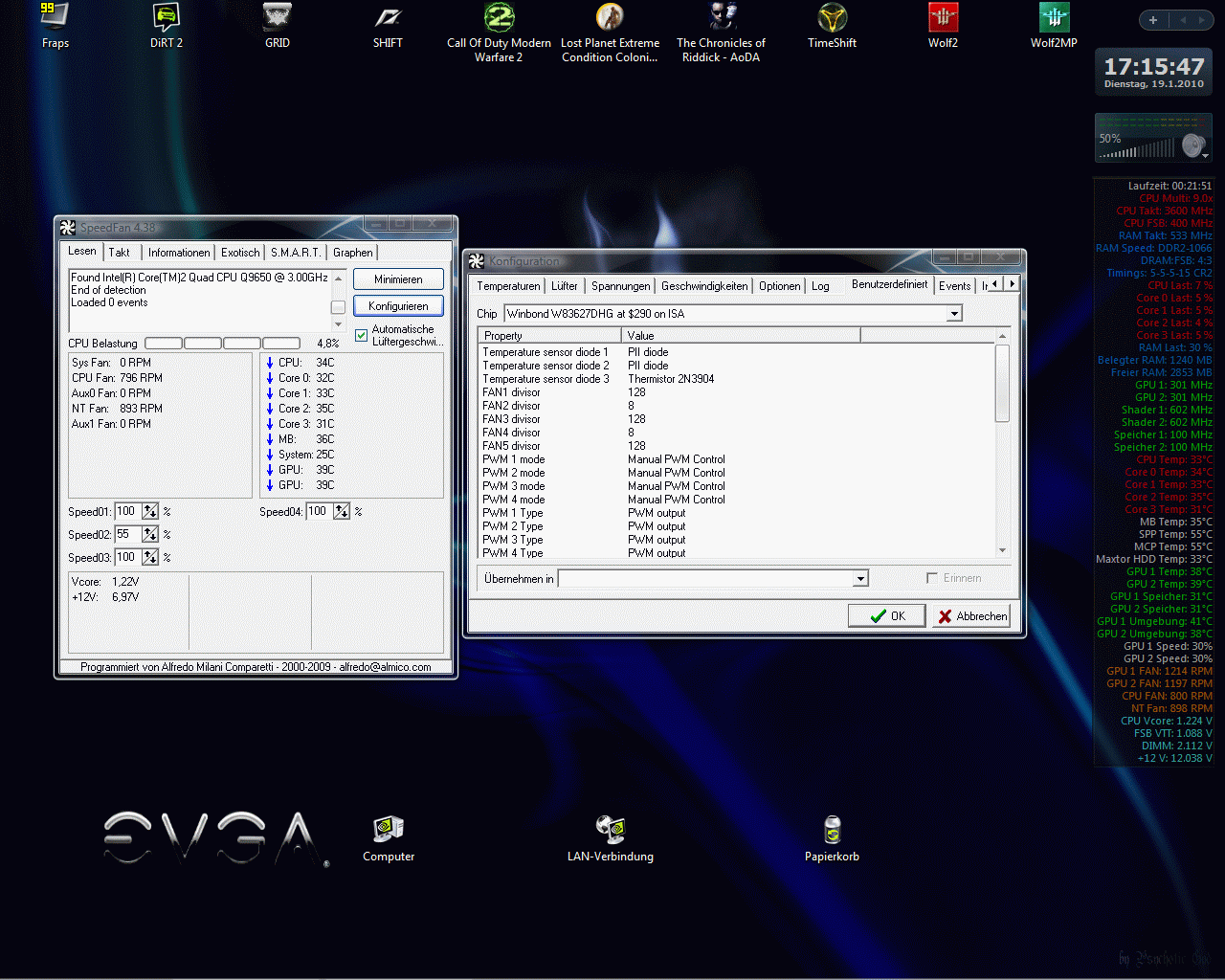The width and height of the screenshot is (1225, 980).
Task: Click the sidebar gadget add plus button
Action: (x=1153, y=20)
